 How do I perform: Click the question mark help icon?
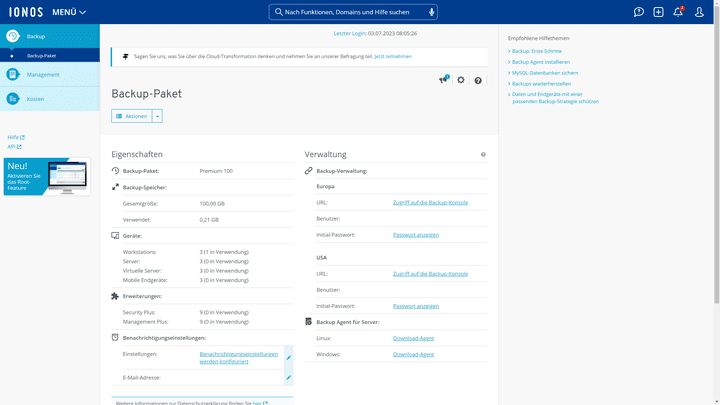click(x=478, y=80)
